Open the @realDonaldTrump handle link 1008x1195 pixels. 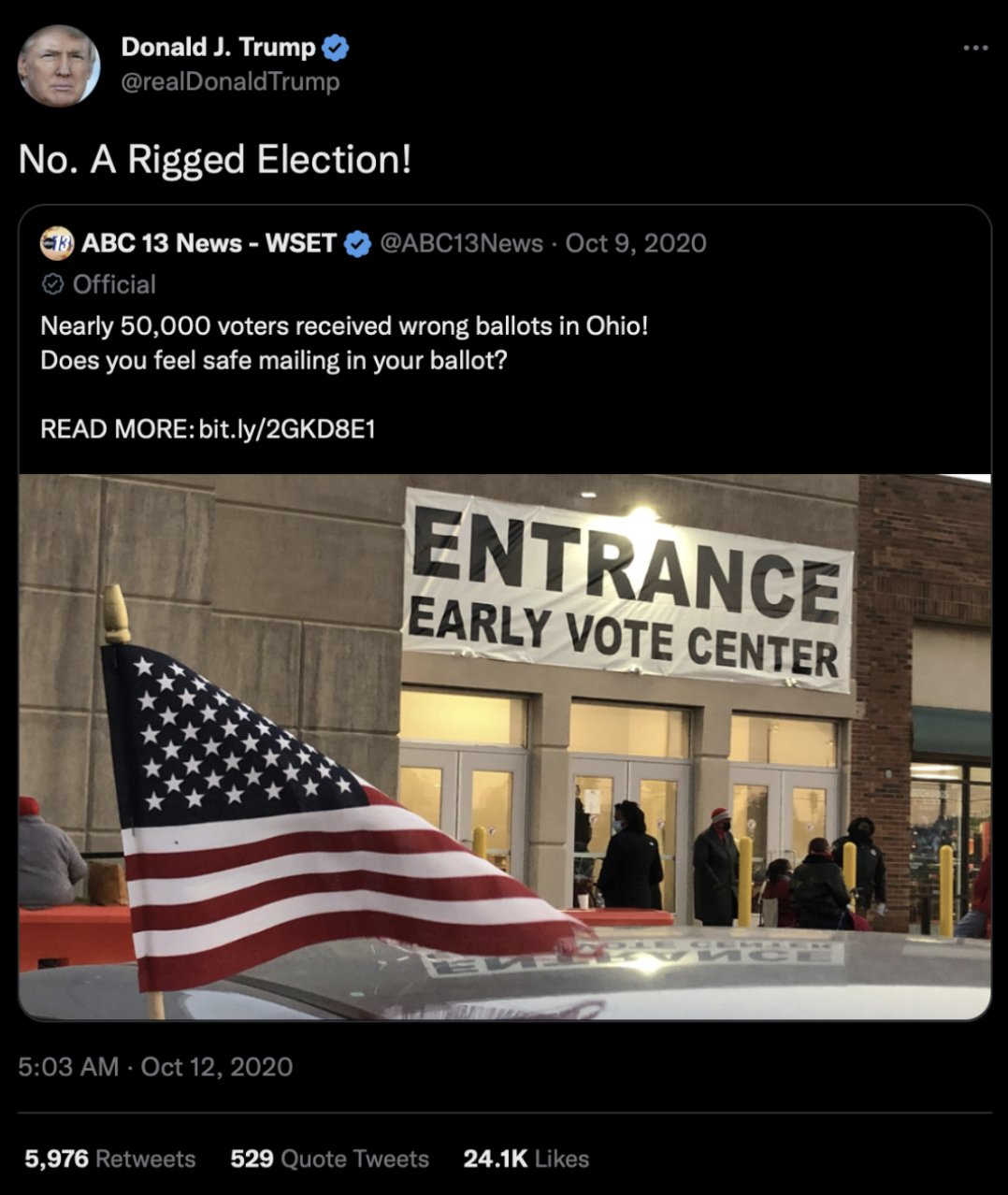click(x=230, y=82)
